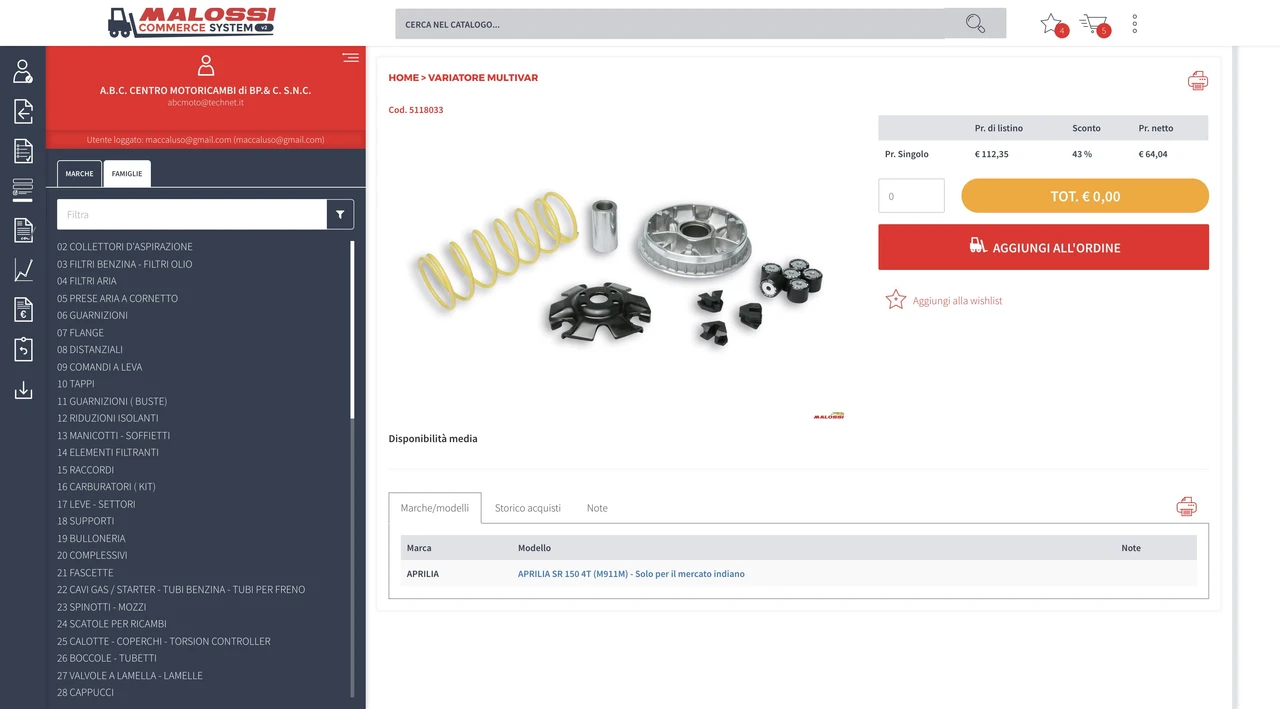Select 08 DISTANZIALI family

[x=90, y=350]
